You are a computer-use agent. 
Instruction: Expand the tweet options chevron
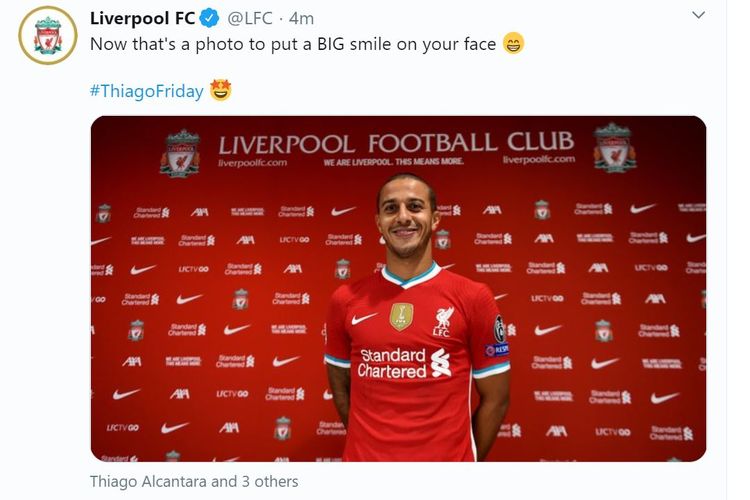click(698, 15)
